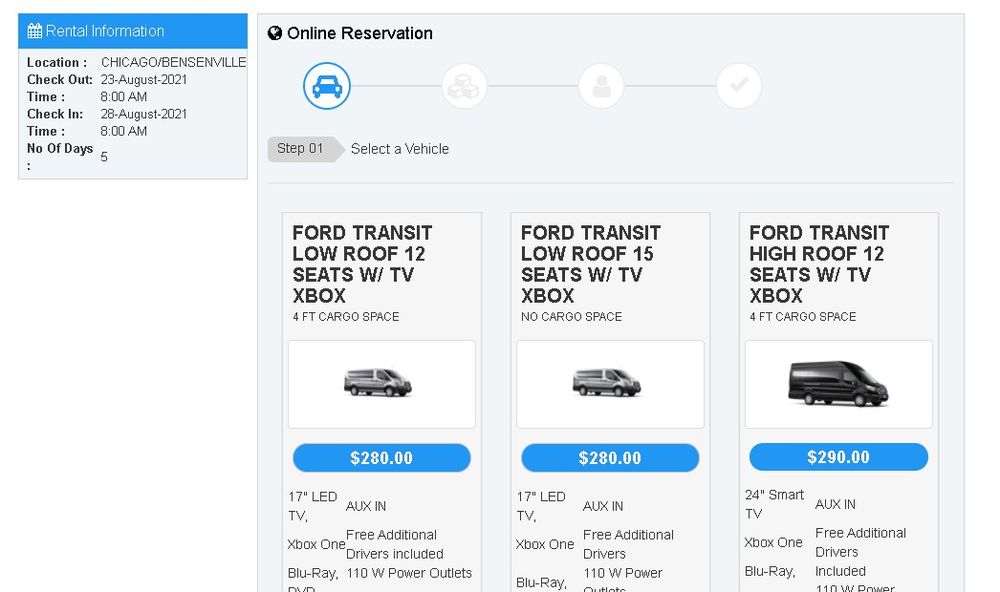
Task: Select the Low Roof 12 Seats van image
Action: (381, 384)
